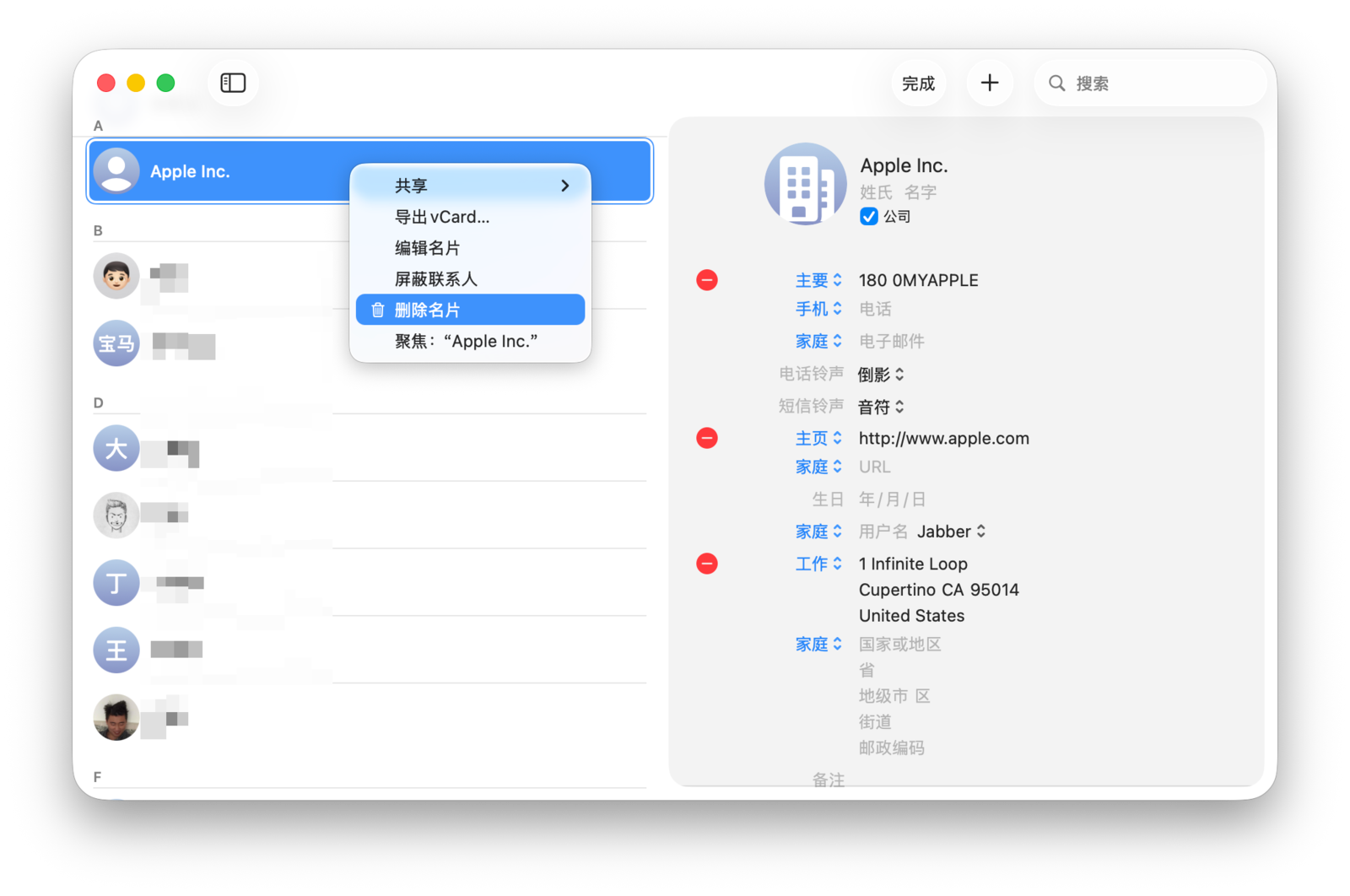Choose 屏蔽联系人 from context menu
The width and height of the screenshot is (1350, 896).
pyautogui.click(x=470, y=279)
